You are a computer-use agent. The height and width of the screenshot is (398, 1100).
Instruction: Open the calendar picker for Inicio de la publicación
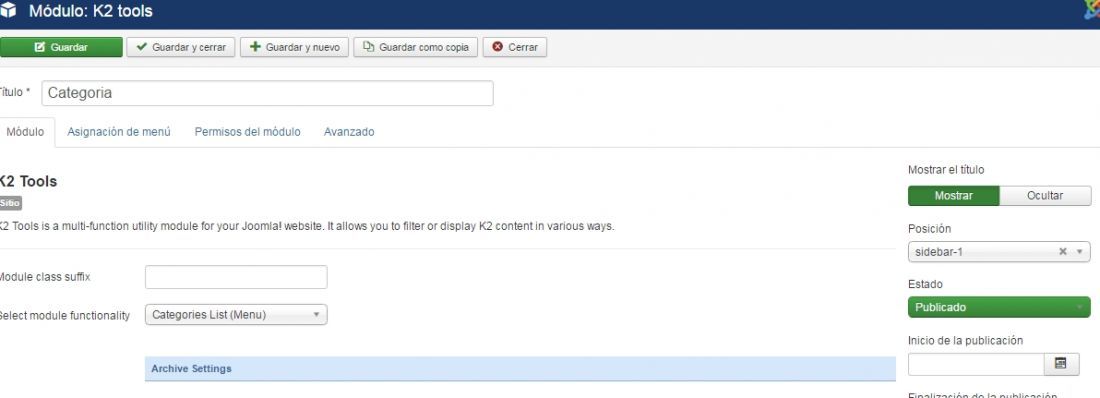pos(1061,364)
